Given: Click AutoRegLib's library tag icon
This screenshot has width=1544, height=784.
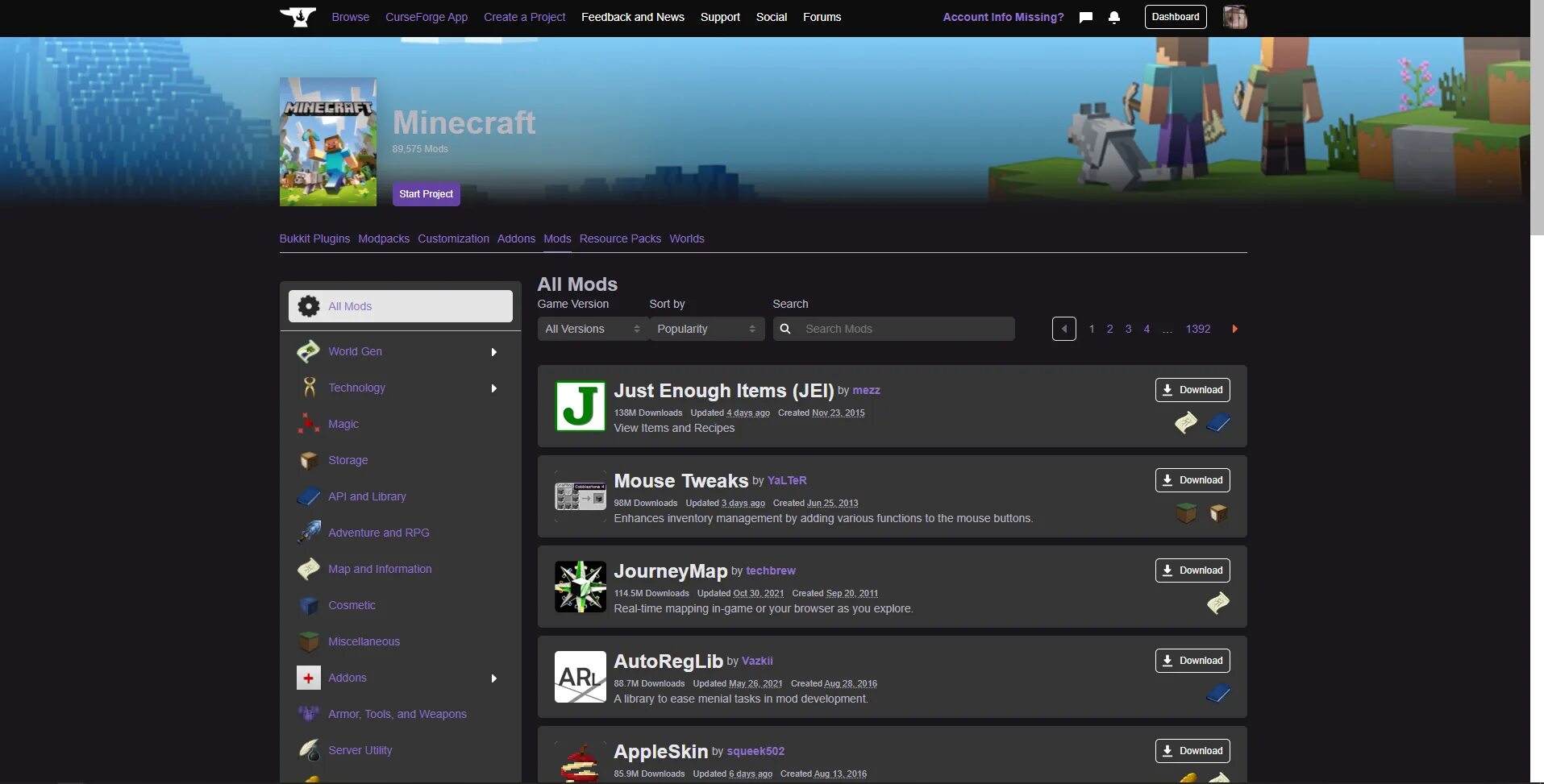Looking at the screenshot, I should 1218,693.
